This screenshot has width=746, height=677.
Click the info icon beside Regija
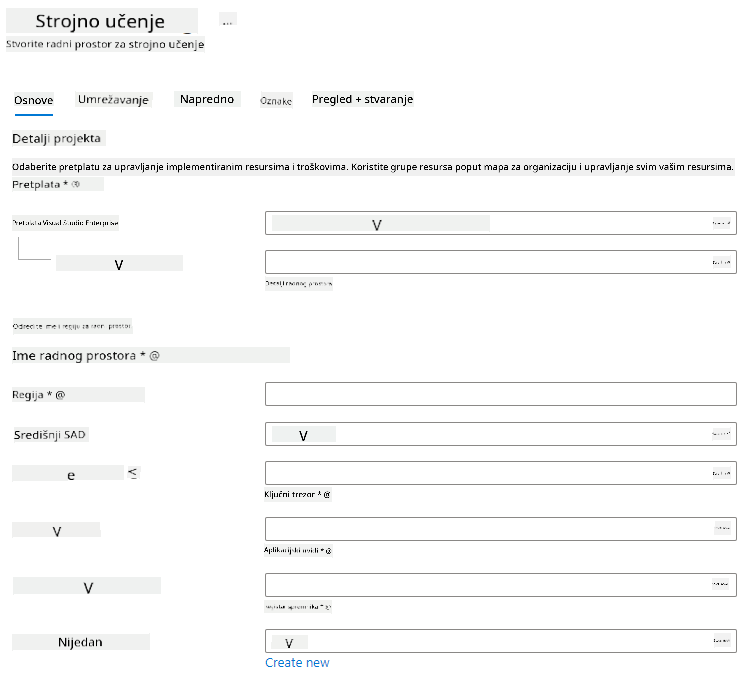coord(60,395)
